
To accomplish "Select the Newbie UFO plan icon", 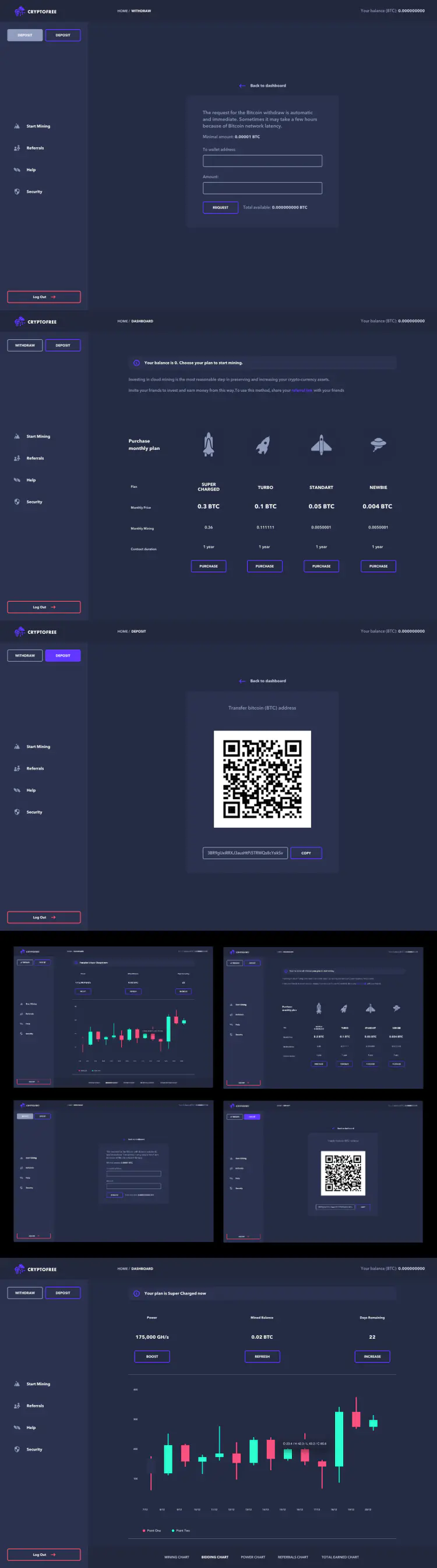I will pos(378,446).
